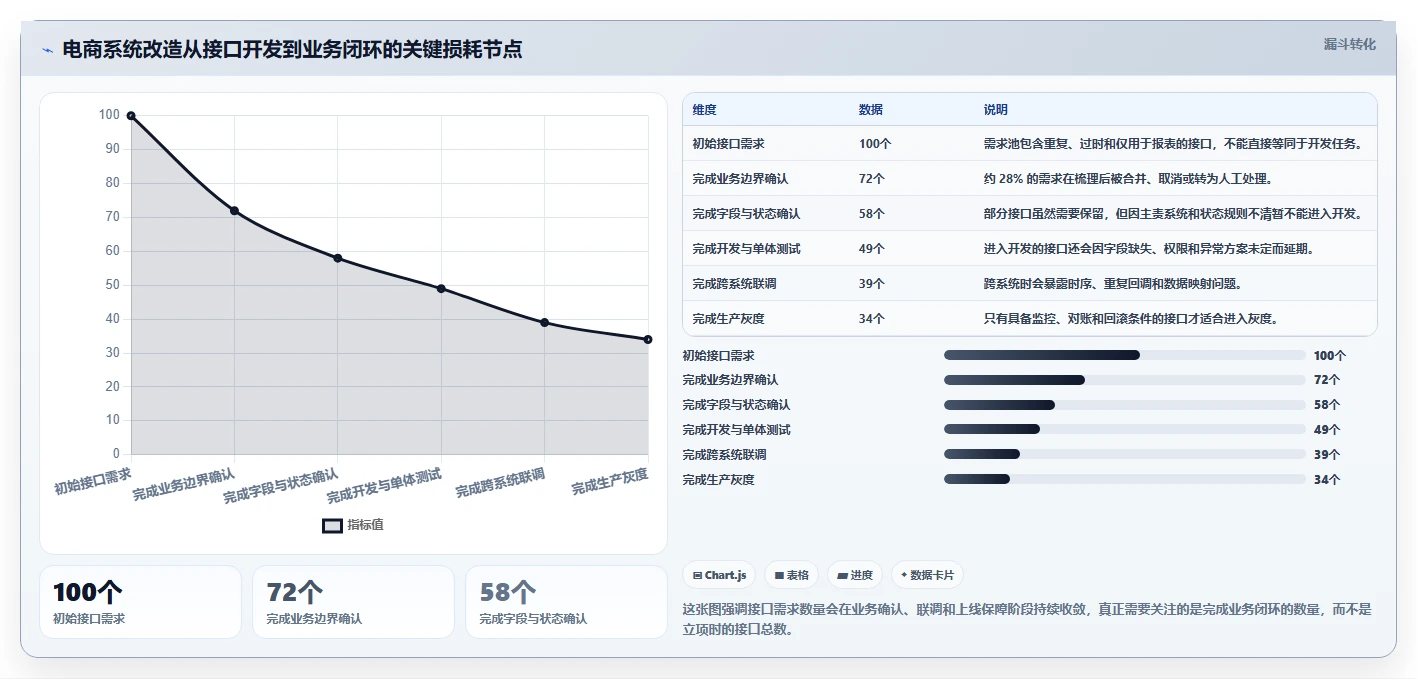This screenshot has height=679, width=1417.
Task: Click the 维度 column header
Action: 704,110
